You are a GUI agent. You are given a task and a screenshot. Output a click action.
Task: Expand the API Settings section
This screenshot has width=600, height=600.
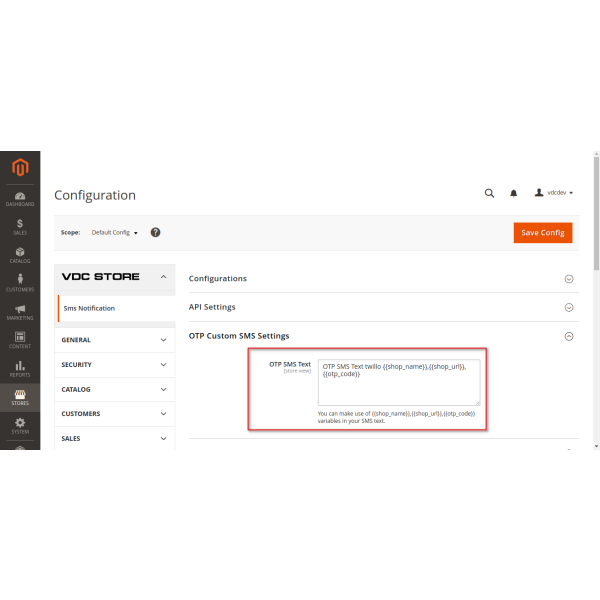click(569, 307)
